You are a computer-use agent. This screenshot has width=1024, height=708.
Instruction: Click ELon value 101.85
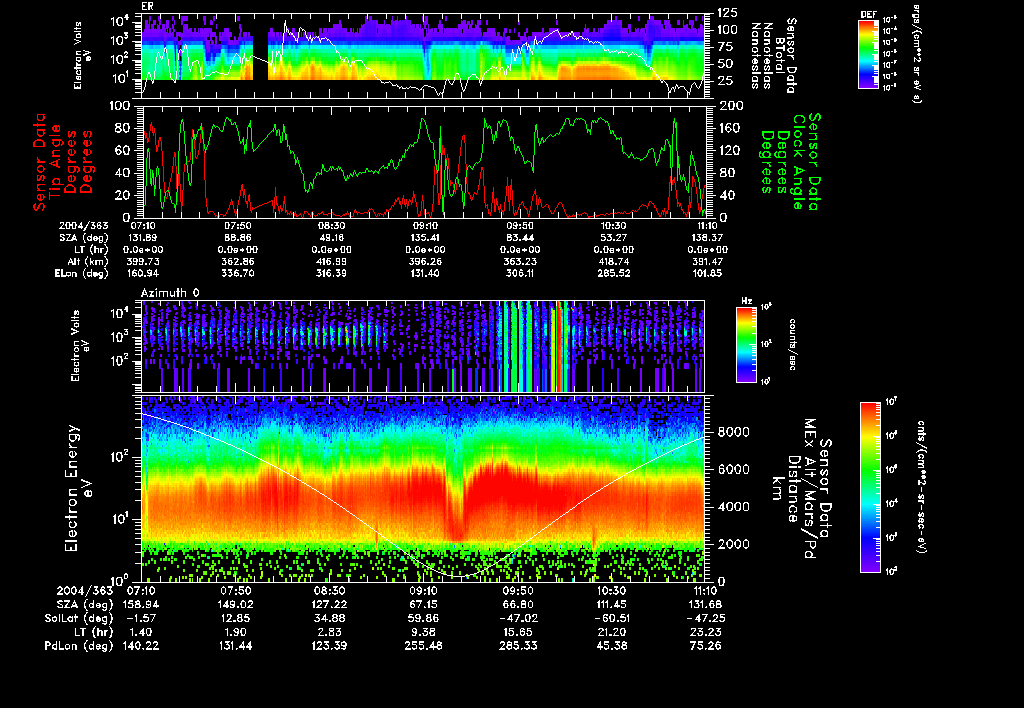click(x=707, y=274)
